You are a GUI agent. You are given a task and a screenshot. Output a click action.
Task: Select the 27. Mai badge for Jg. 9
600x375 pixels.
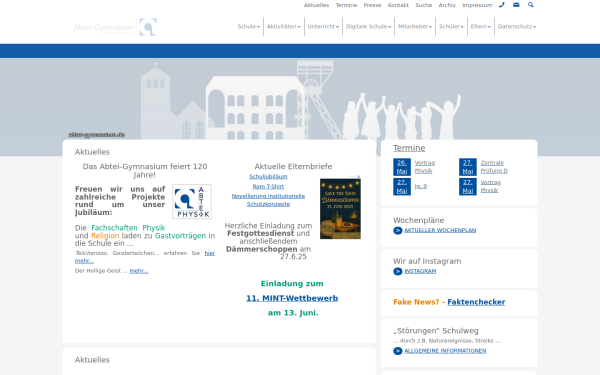click(402, 186)
